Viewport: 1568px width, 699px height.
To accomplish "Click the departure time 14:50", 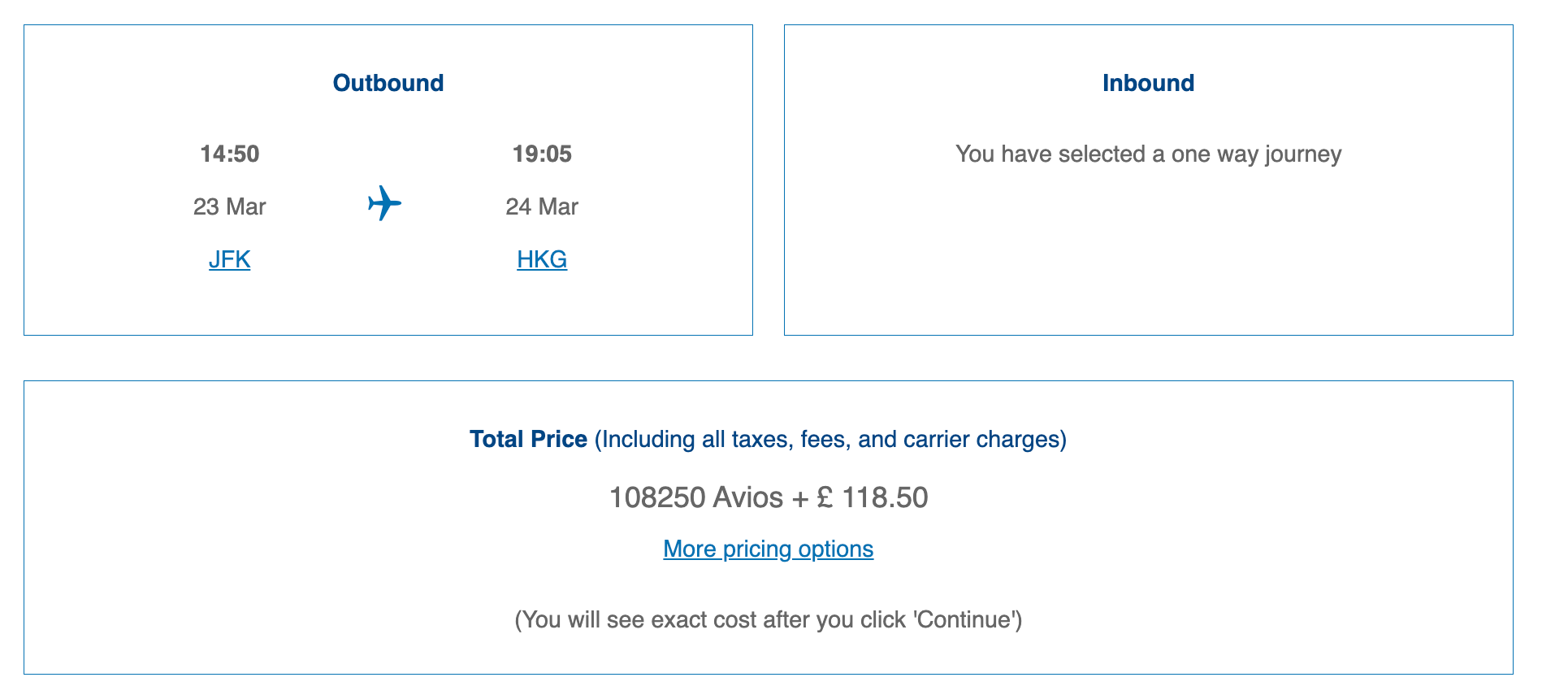I will [x=230, y=154].
